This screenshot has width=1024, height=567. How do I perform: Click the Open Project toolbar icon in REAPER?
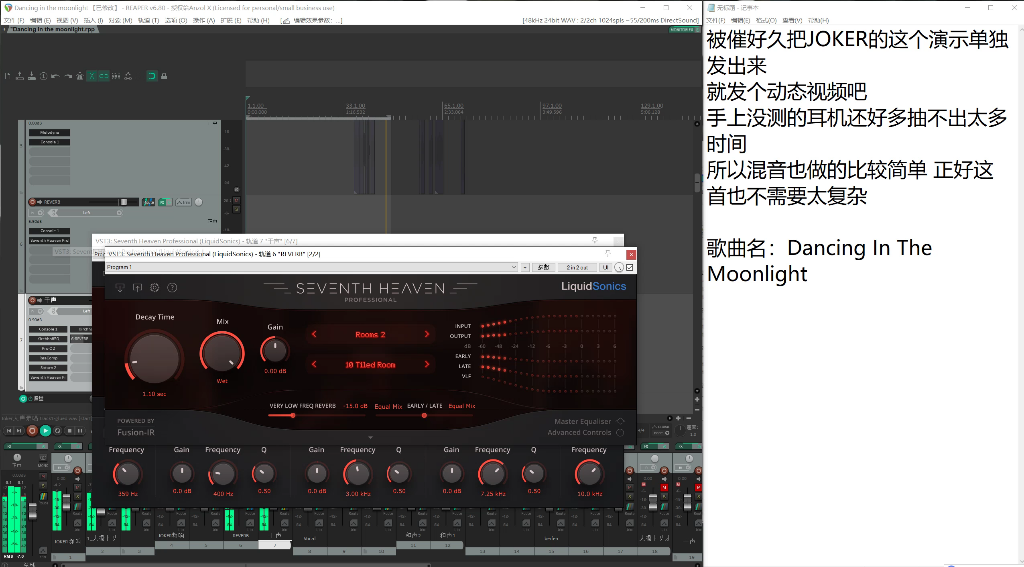tap(20, 76)
